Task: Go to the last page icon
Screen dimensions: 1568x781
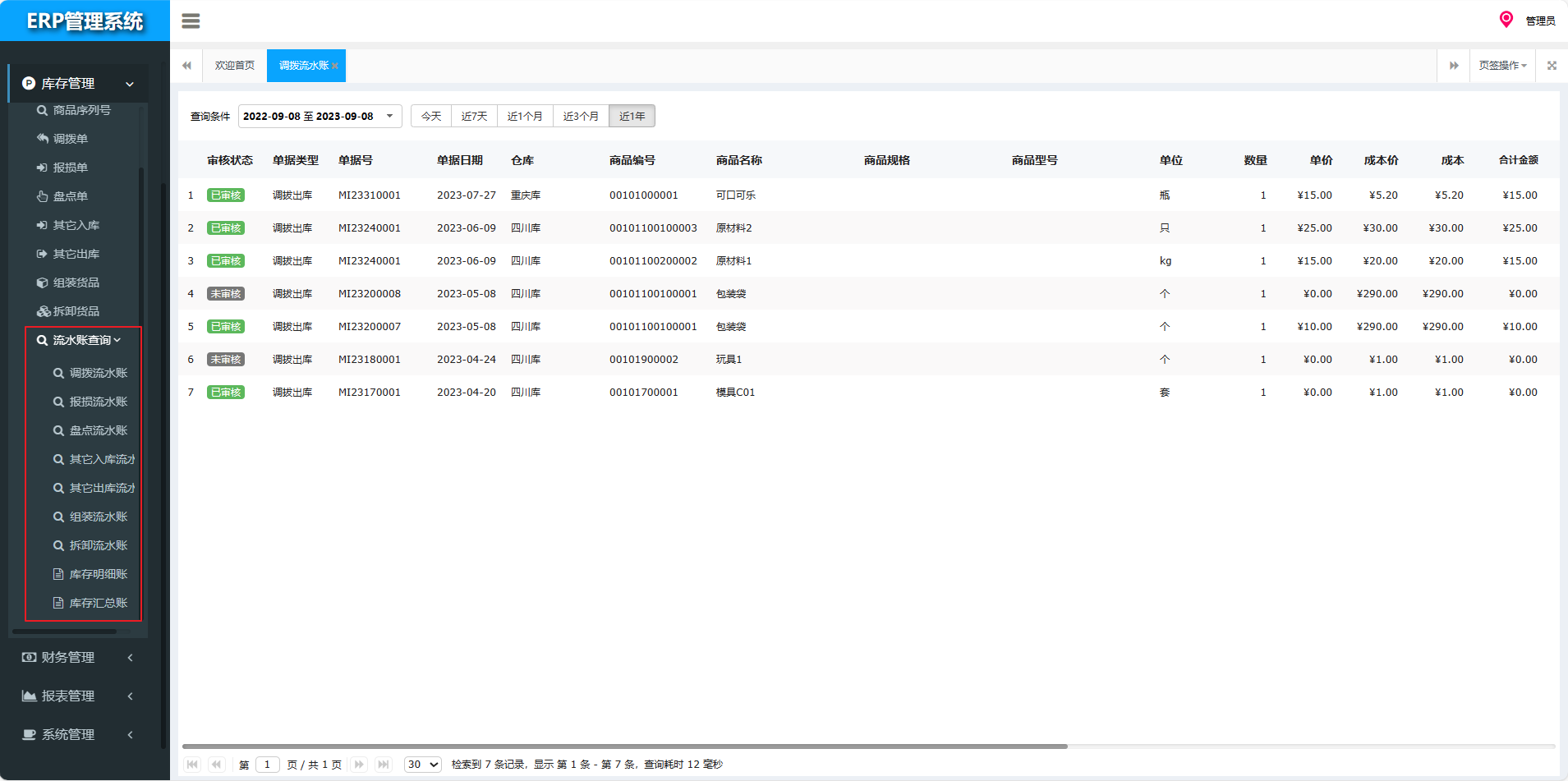Action: (x=383, y=765)
